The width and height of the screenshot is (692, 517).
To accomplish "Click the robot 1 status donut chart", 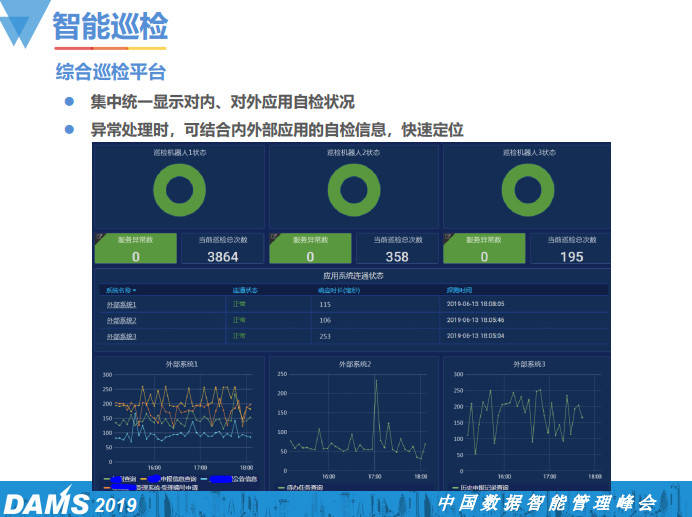I will pos(180,189).
